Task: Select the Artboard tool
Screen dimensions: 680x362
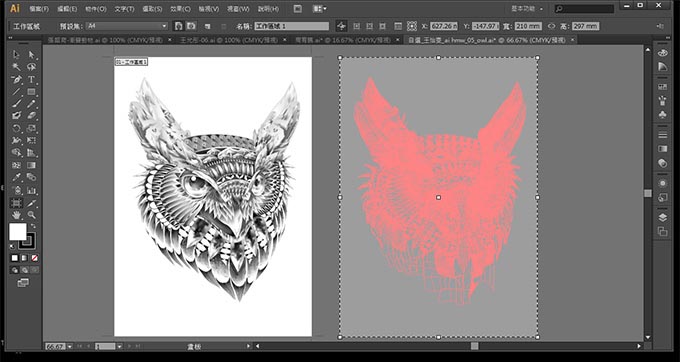Action: (x=16, y=203)
